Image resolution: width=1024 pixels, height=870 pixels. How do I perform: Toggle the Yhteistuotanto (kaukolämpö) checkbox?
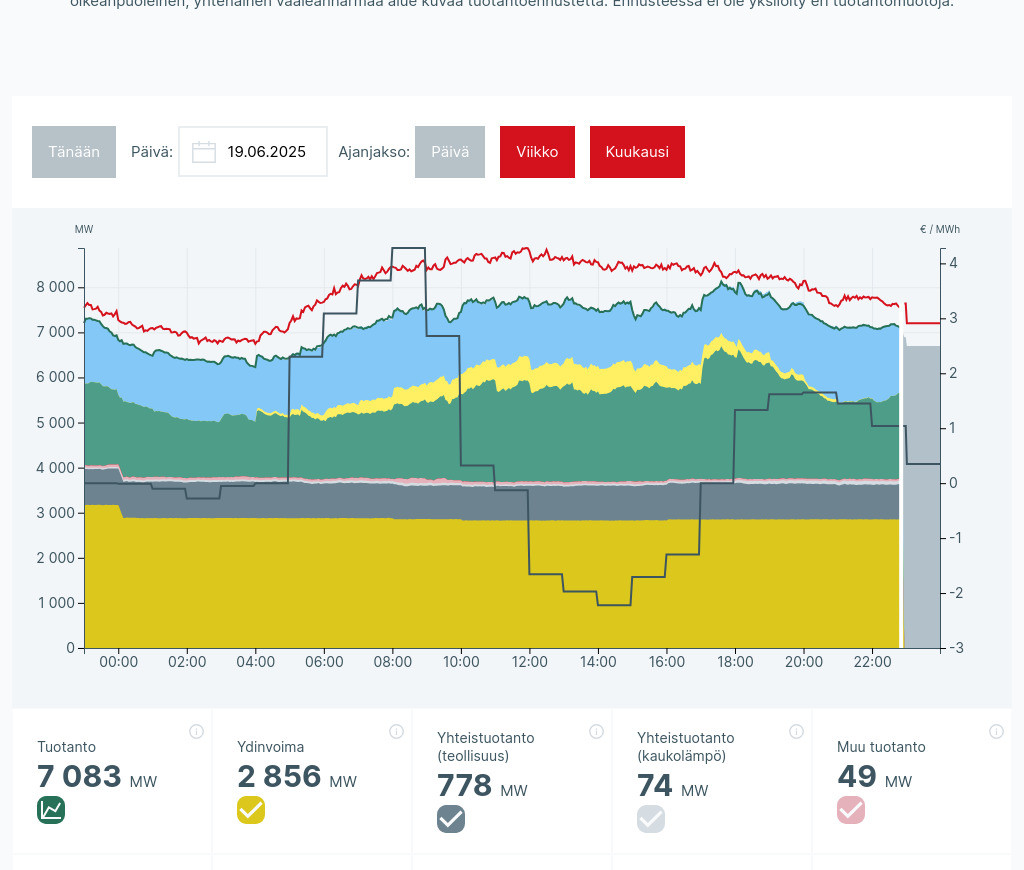coord(651,819)
